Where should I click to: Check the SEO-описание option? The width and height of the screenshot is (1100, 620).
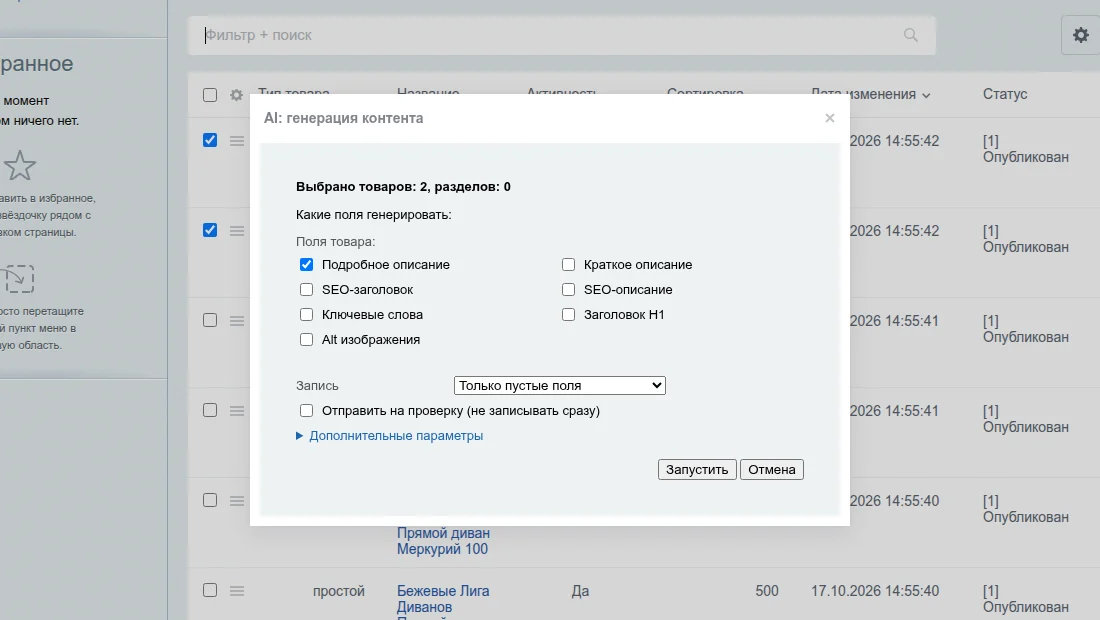[x=568, y=290]
